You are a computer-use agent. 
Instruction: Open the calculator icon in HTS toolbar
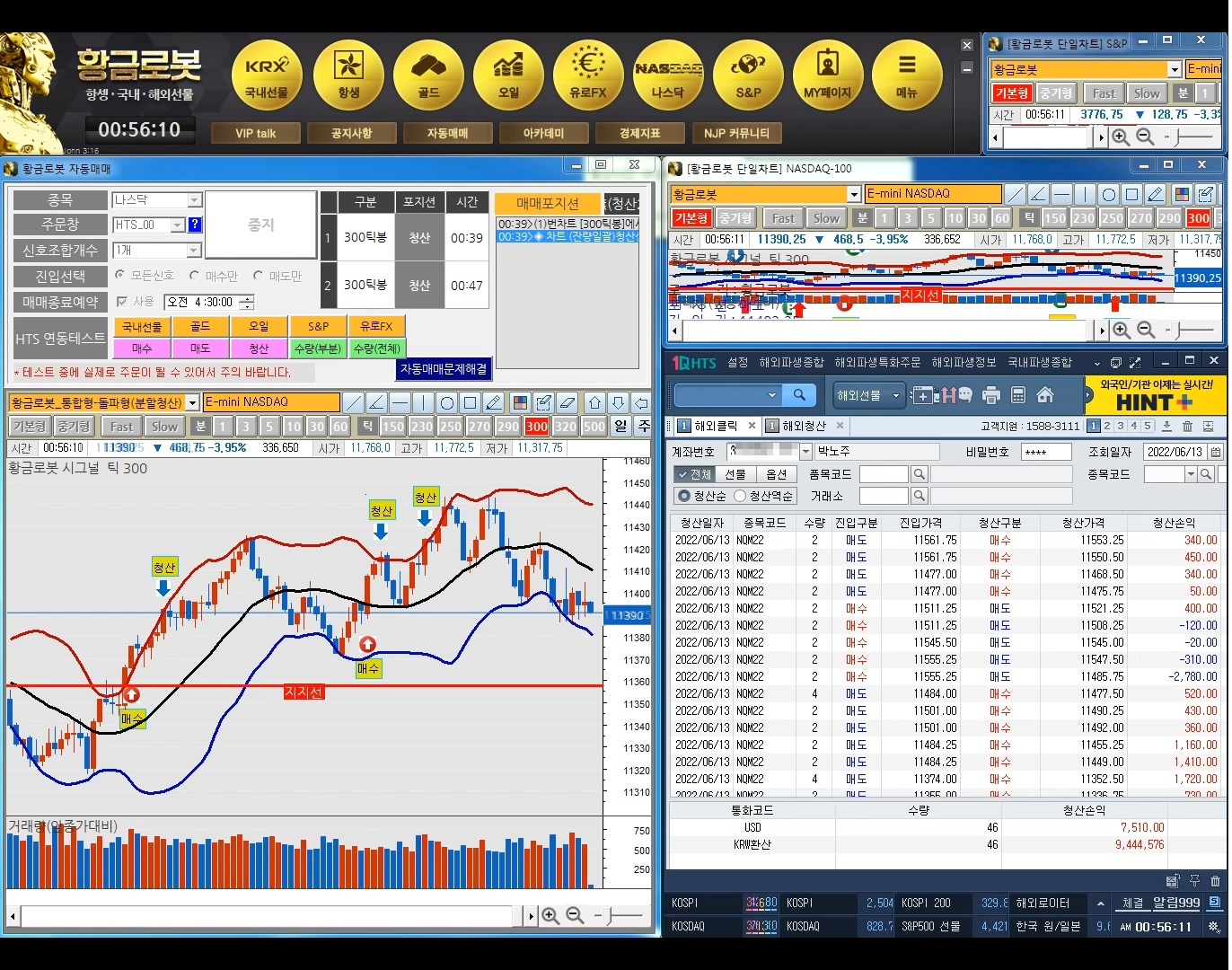point(1018,395)
